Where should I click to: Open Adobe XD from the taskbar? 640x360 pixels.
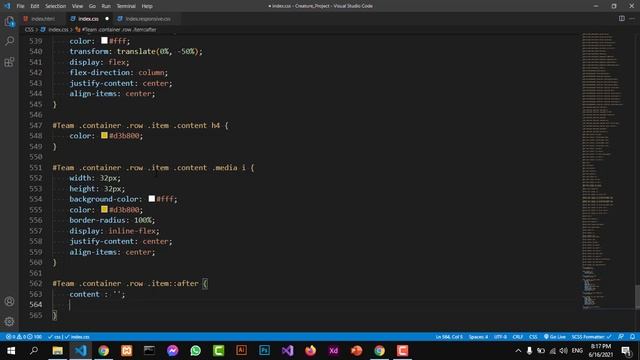point(333,351)
